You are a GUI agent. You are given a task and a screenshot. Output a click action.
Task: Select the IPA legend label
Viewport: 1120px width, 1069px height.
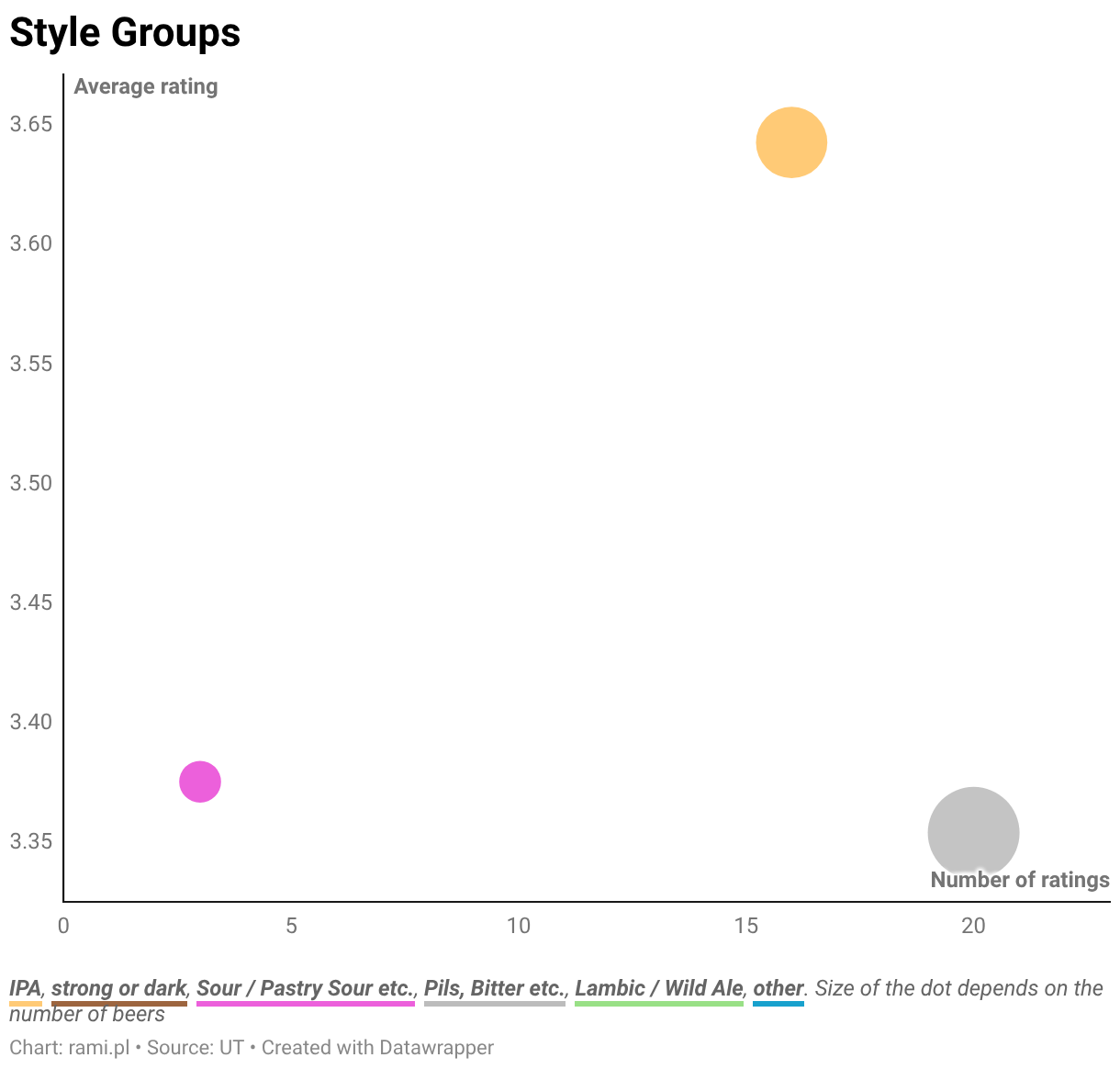[x=26, y=988]
